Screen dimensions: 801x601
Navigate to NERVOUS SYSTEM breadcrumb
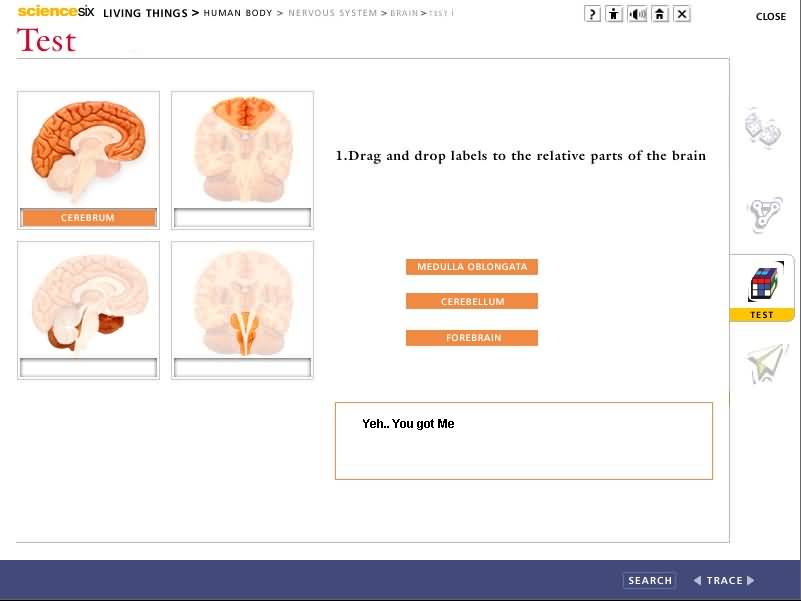tap(332, 14)
